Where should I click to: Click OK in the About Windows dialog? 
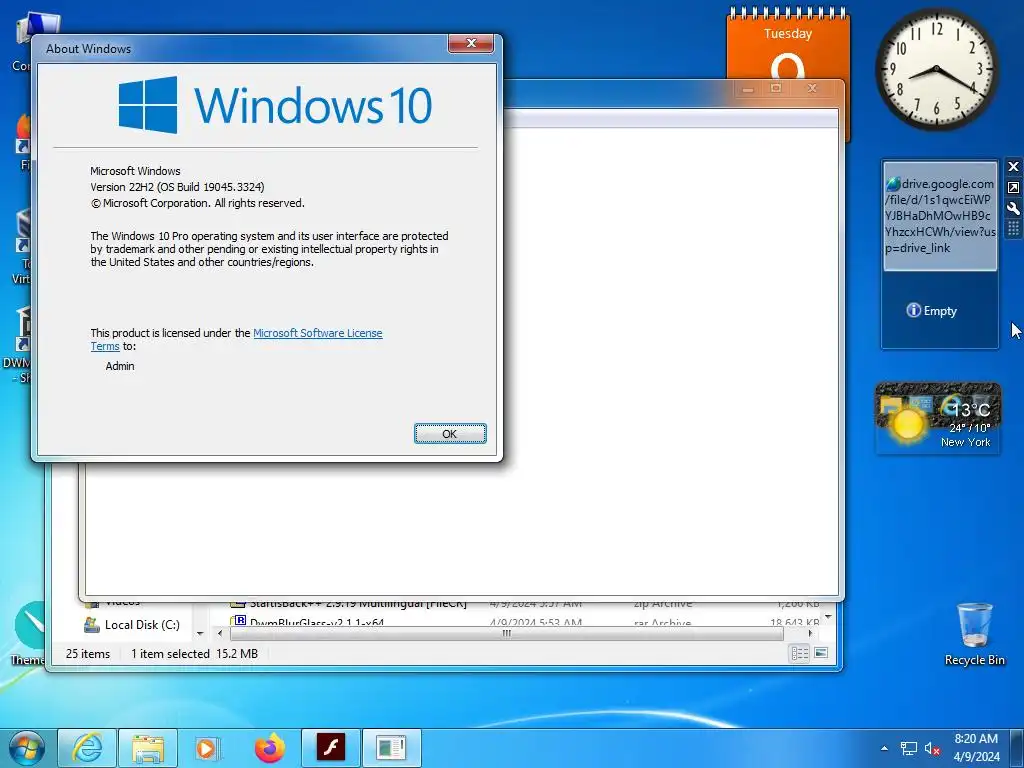tap(450, 434)
